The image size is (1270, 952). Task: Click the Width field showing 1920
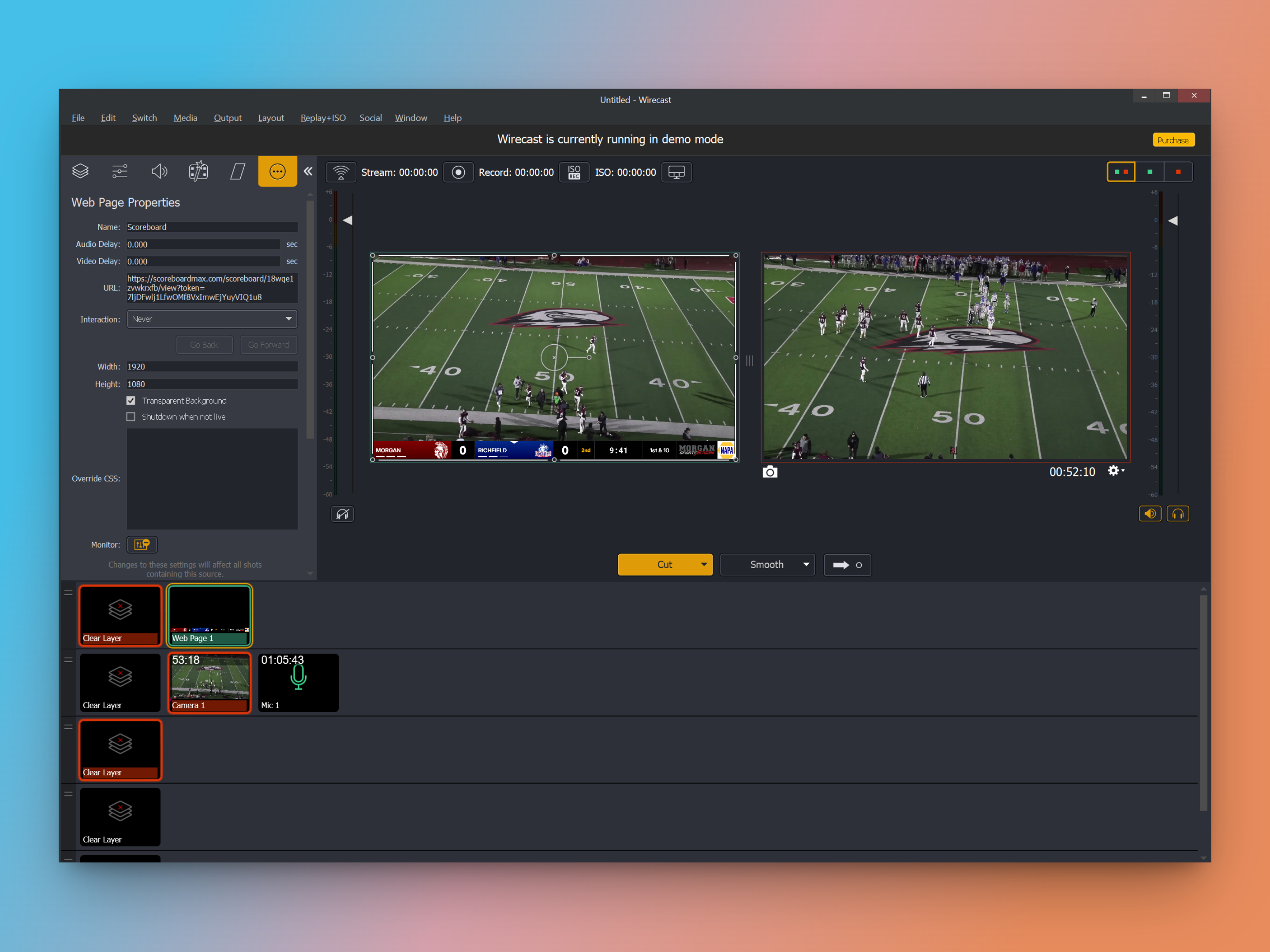[x=212, y=367]
